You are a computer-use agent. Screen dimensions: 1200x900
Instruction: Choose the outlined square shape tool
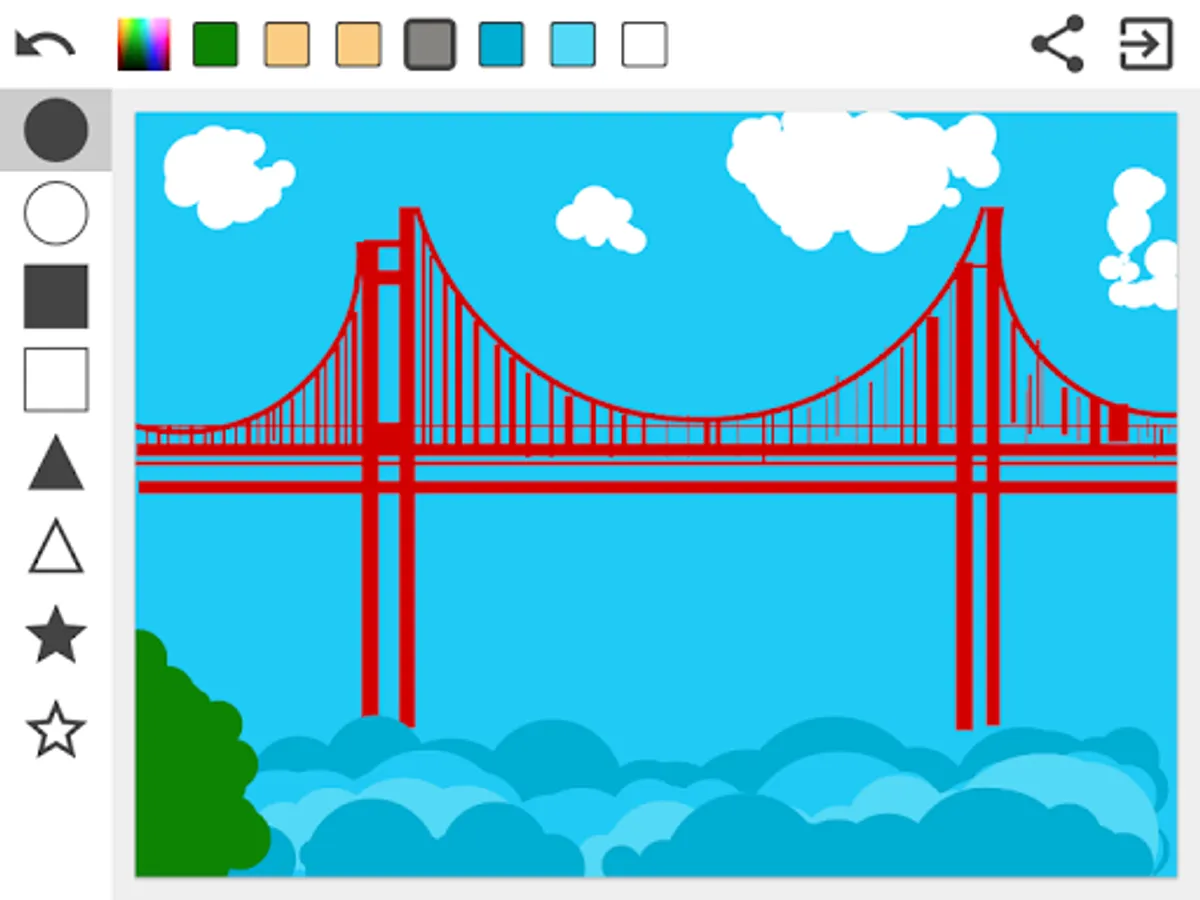click(56, 380)
